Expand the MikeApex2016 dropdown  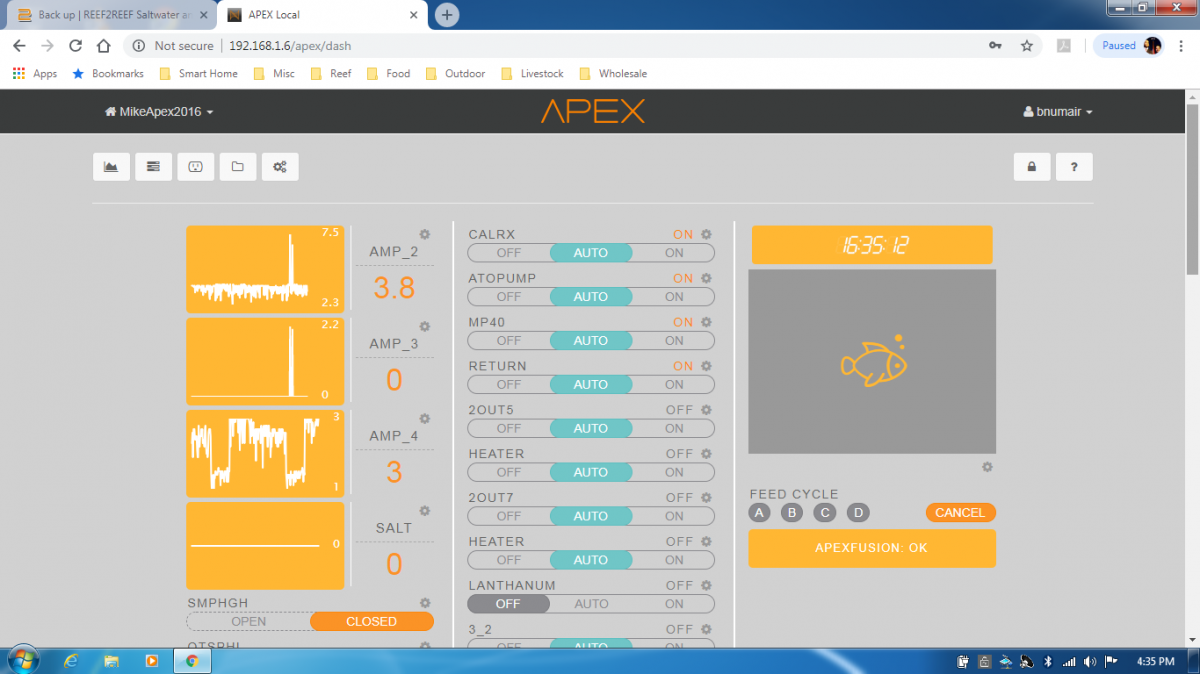click(x=159, y=112)
